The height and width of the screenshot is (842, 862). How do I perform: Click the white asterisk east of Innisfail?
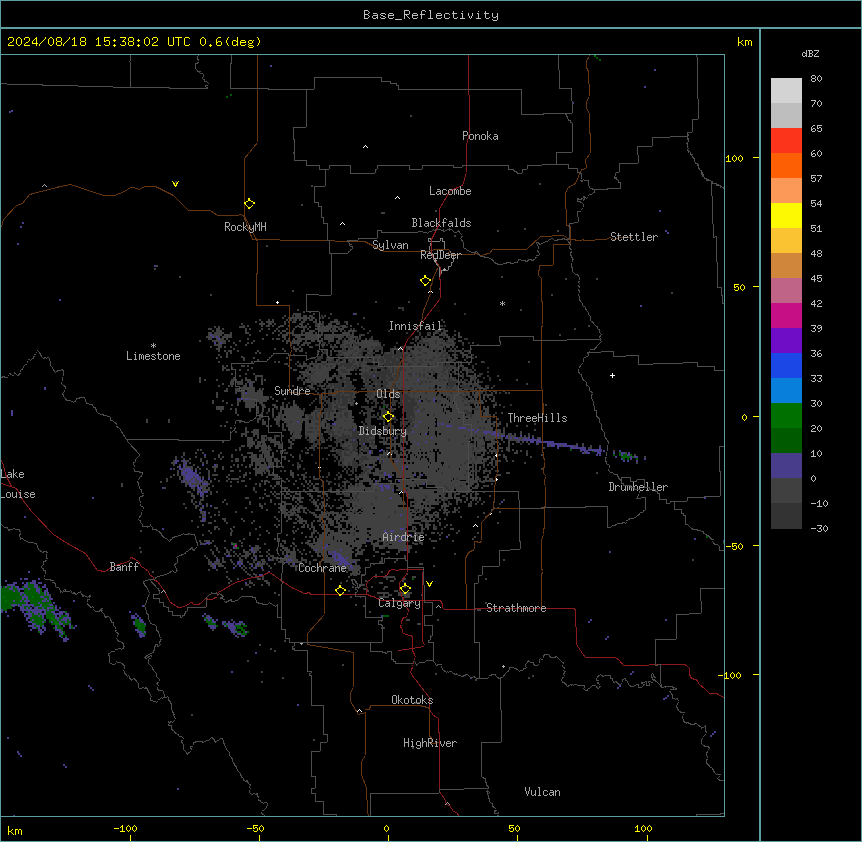coord(502,303)
